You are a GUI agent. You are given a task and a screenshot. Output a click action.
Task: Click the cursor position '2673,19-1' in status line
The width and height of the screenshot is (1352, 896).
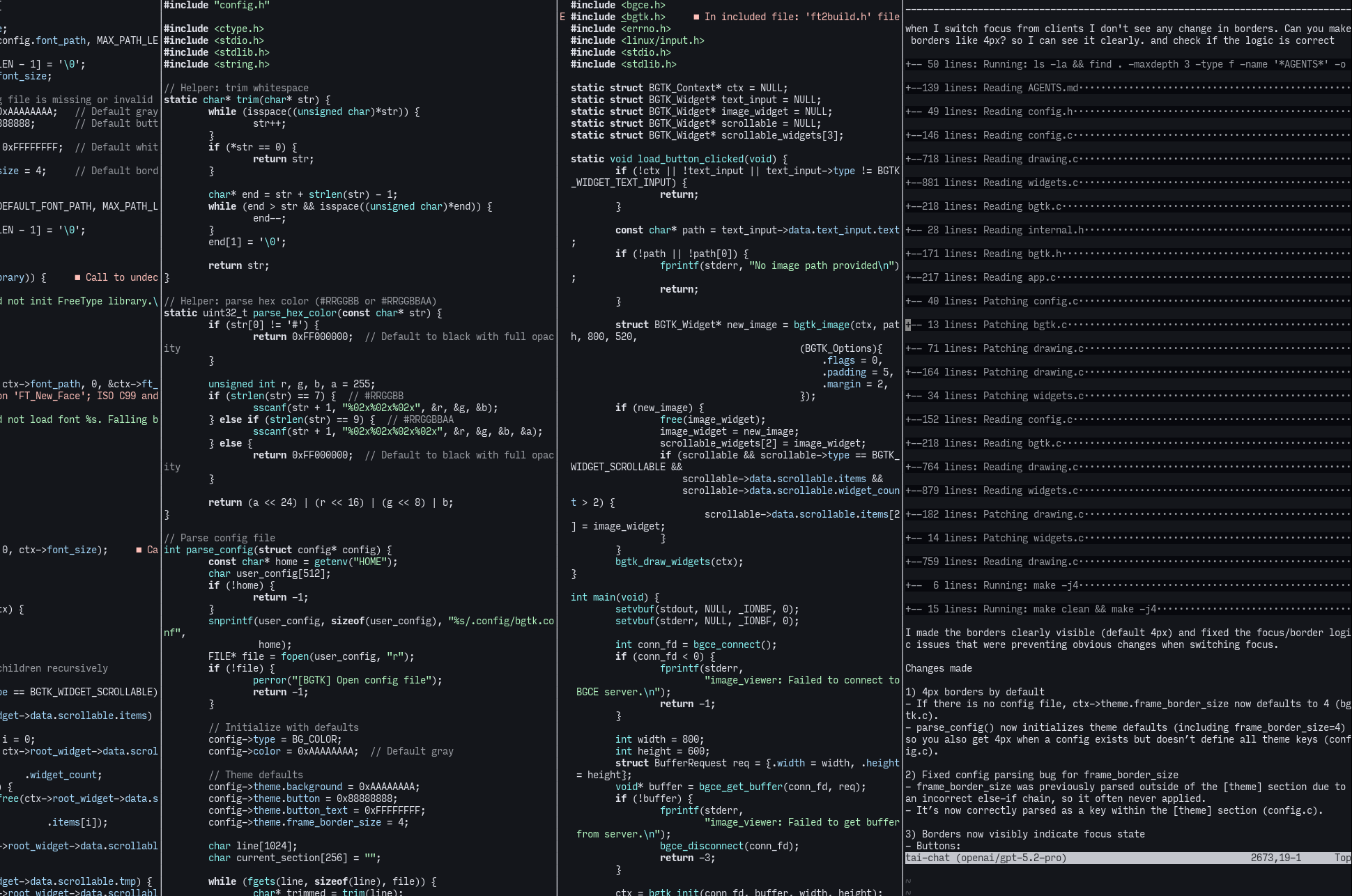click(x=1275, y=858)
